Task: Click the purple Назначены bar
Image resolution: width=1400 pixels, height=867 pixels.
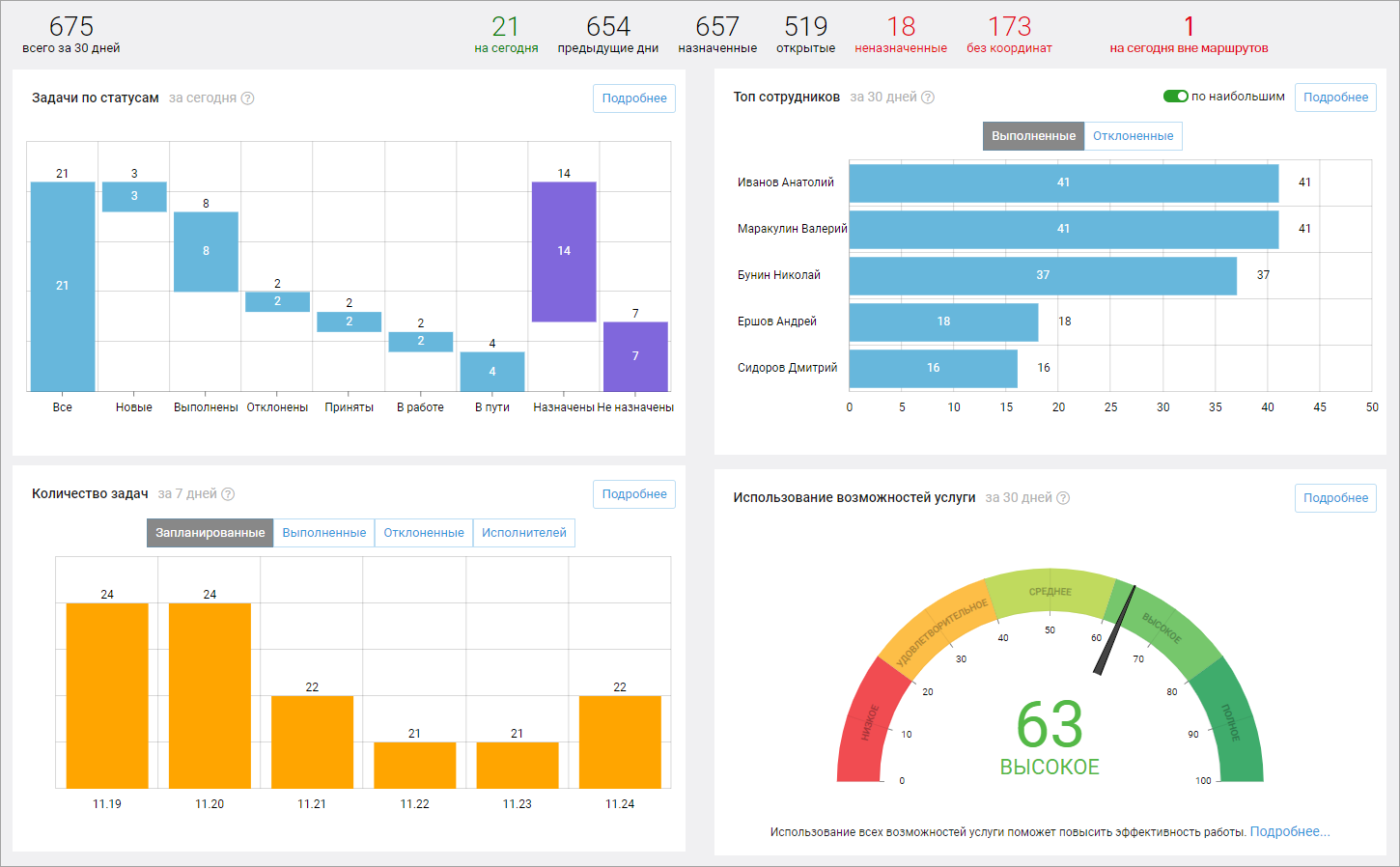Action: [564, 251]
